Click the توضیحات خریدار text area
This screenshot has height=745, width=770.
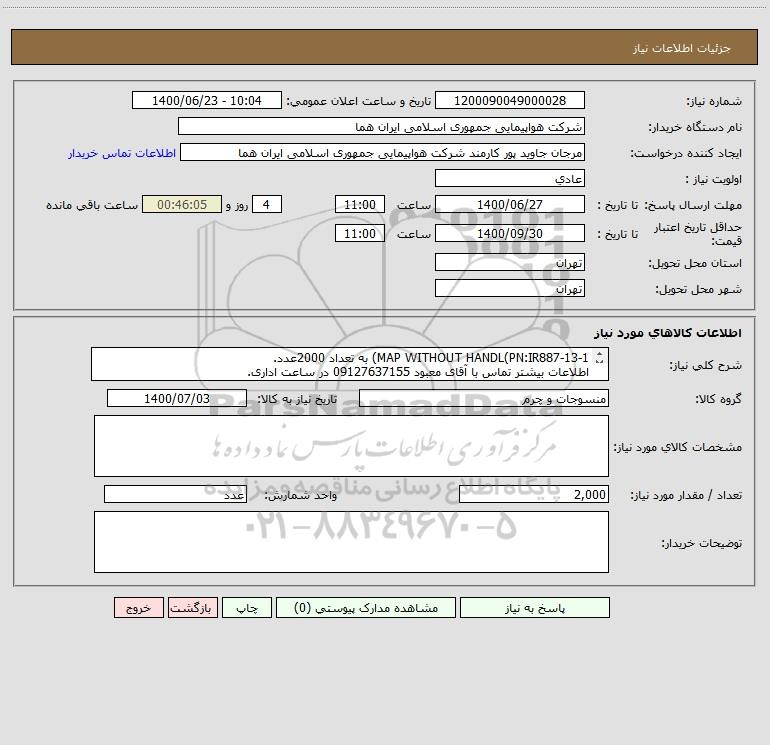351,542
